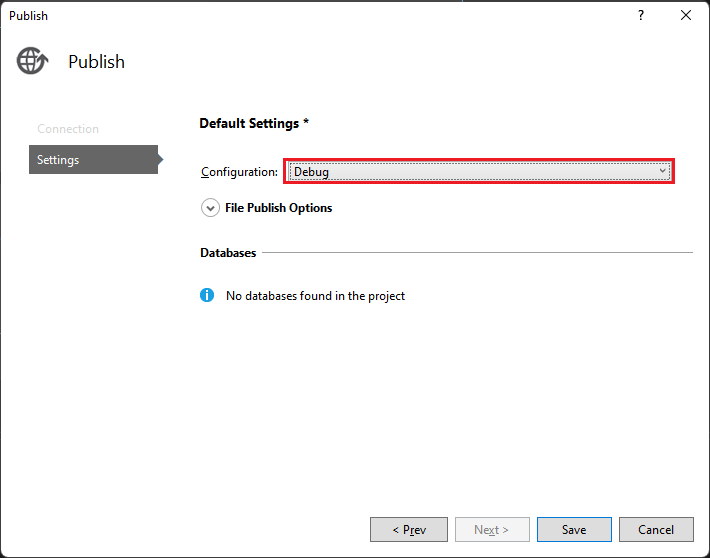Click the large Publish header title
The image size is (710, 558).
pos(96,62)
